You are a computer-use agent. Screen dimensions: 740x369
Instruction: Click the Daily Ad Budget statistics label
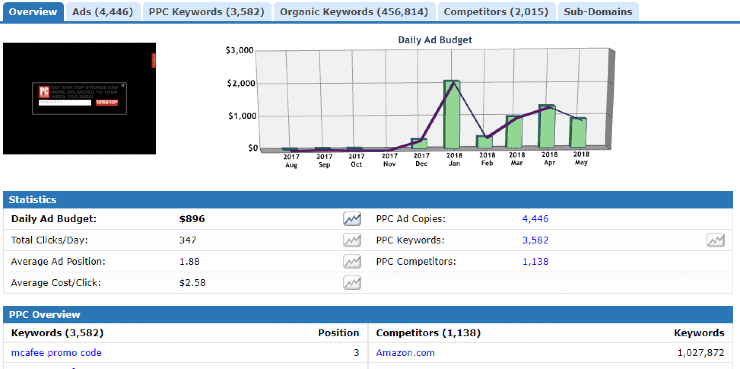(x=53, y=219)
